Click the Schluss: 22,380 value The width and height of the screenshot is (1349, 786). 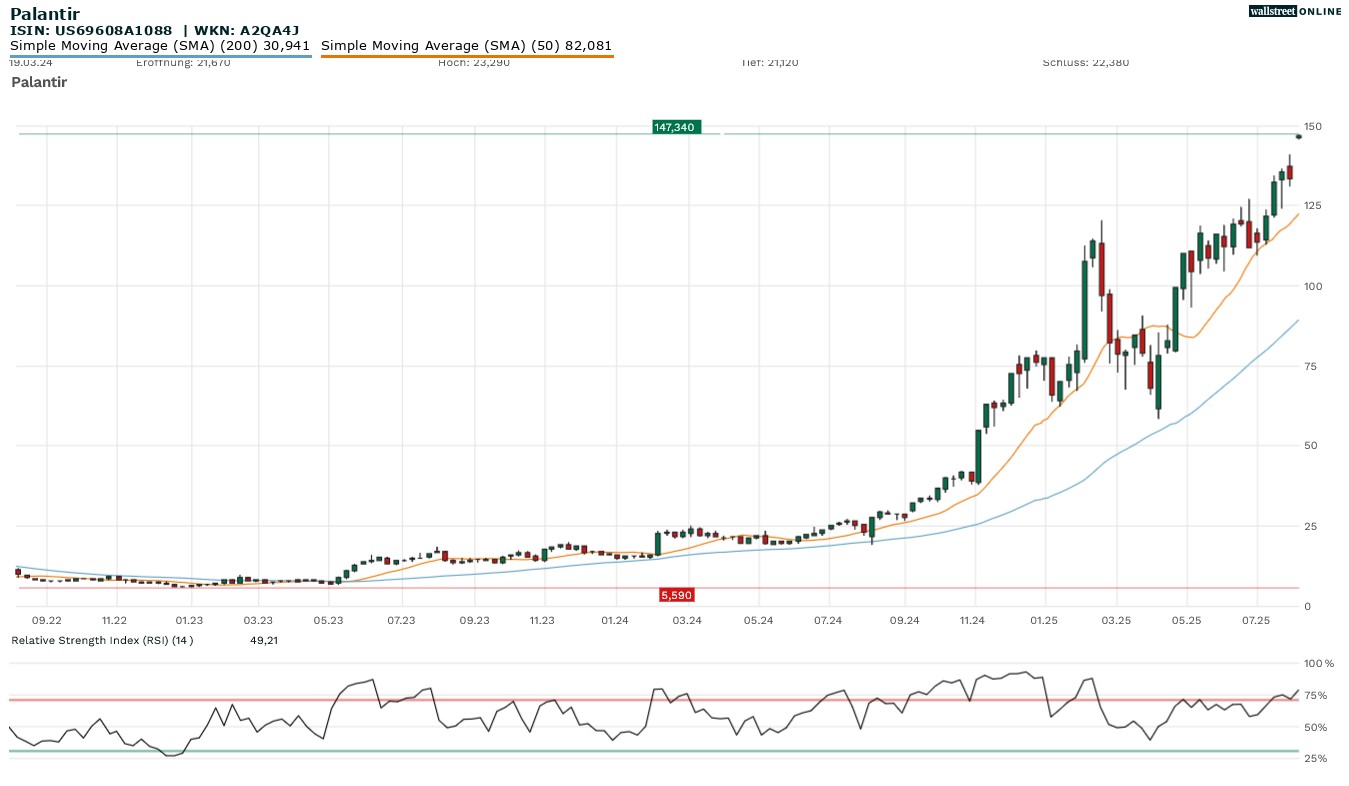click(1086, 63)
